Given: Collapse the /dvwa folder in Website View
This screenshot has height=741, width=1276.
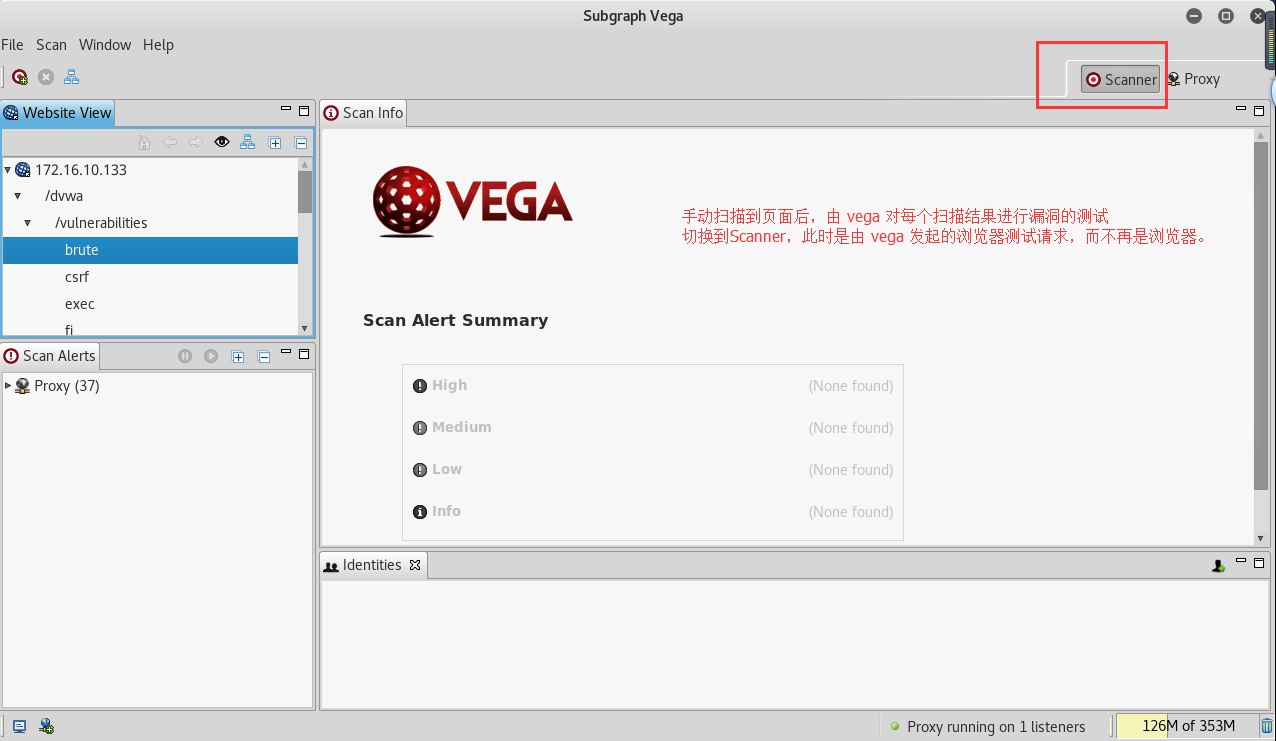Looking at the screenshot, I should [17, 196].
